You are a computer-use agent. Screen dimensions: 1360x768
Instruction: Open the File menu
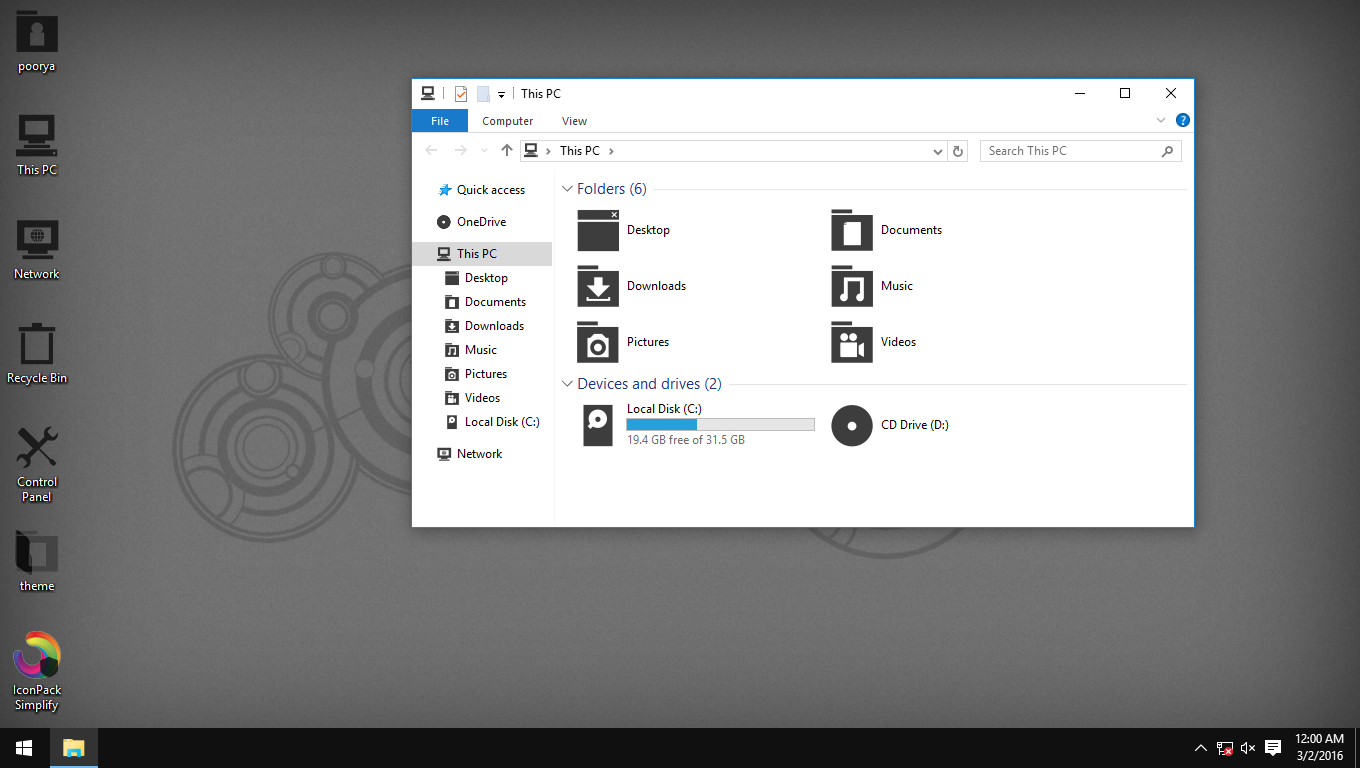440,120
